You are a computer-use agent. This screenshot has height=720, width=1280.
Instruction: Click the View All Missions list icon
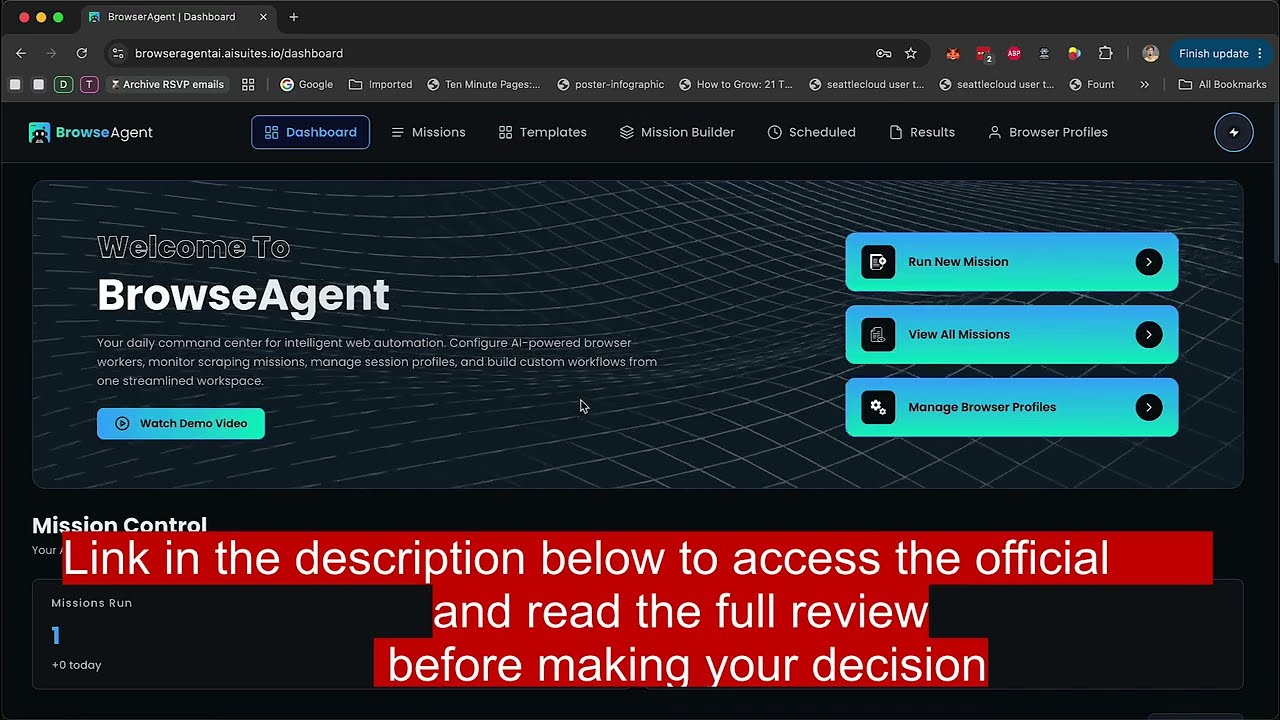click(878, 335)
